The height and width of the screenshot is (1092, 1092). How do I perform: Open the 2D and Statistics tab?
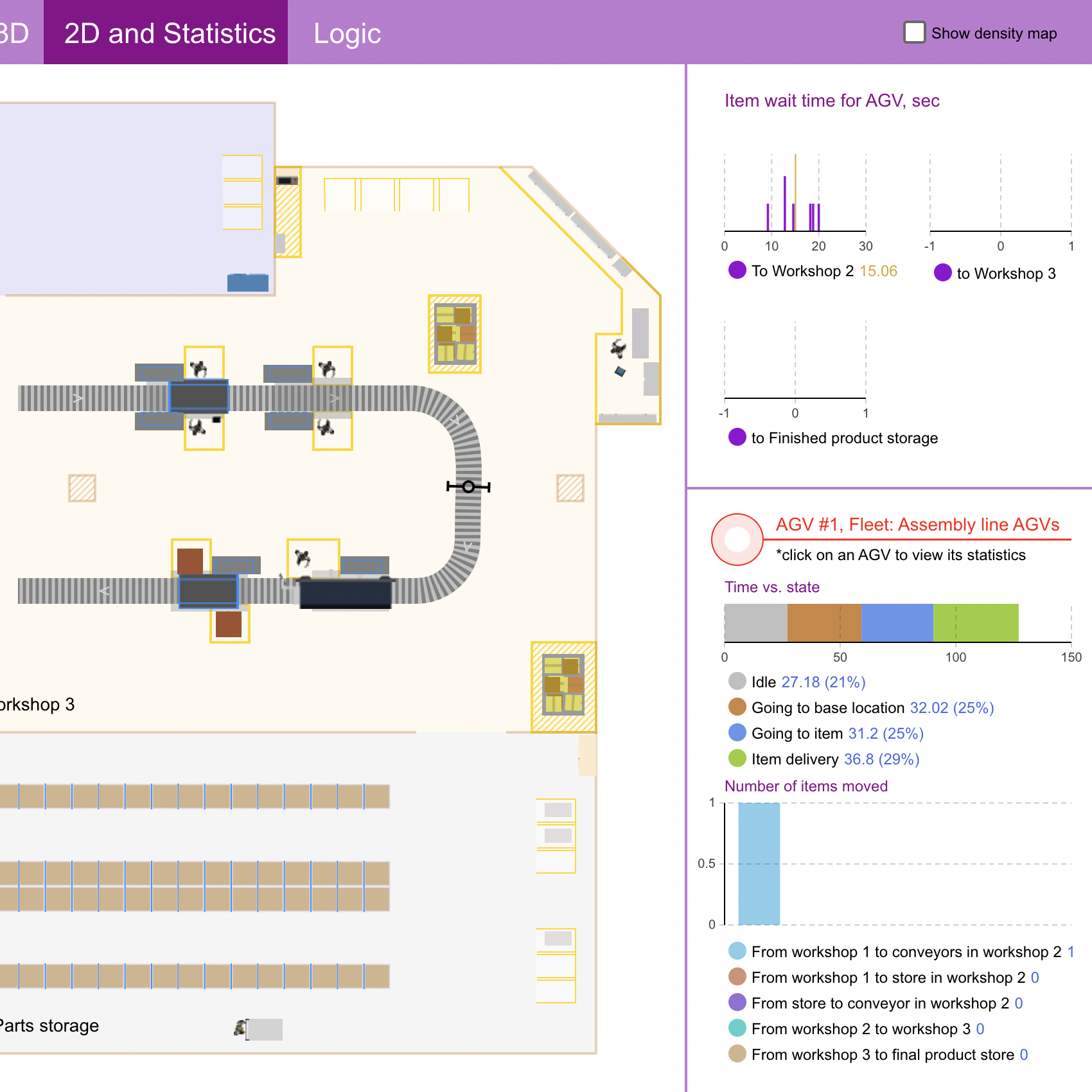[170, 33]
